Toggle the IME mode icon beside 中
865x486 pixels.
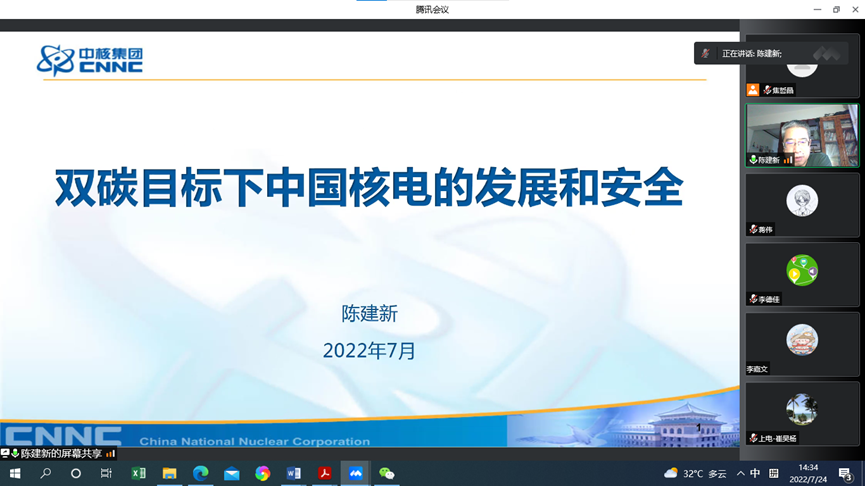pyautogui.click(x=772, y=473)
